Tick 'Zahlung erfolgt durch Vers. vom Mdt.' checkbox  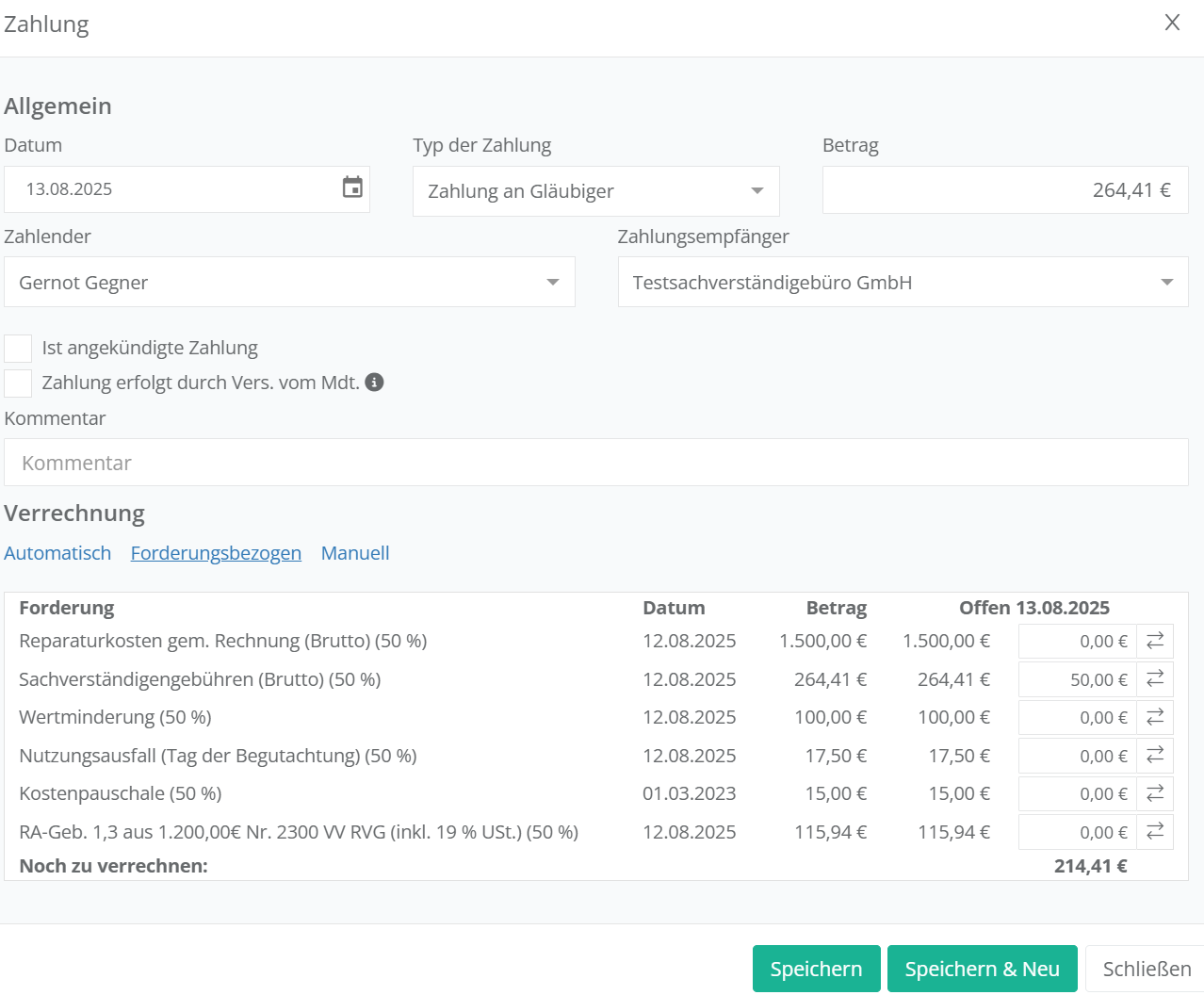tap(18, 383)
